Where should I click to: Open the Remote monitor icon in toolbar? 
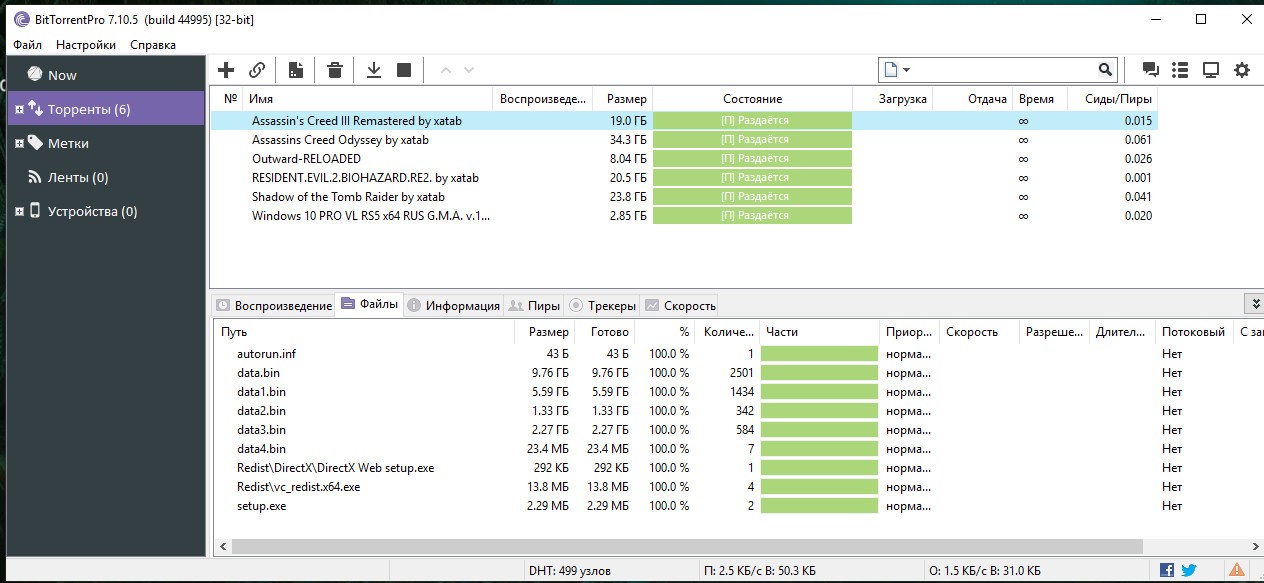[x=1210, y=70]
